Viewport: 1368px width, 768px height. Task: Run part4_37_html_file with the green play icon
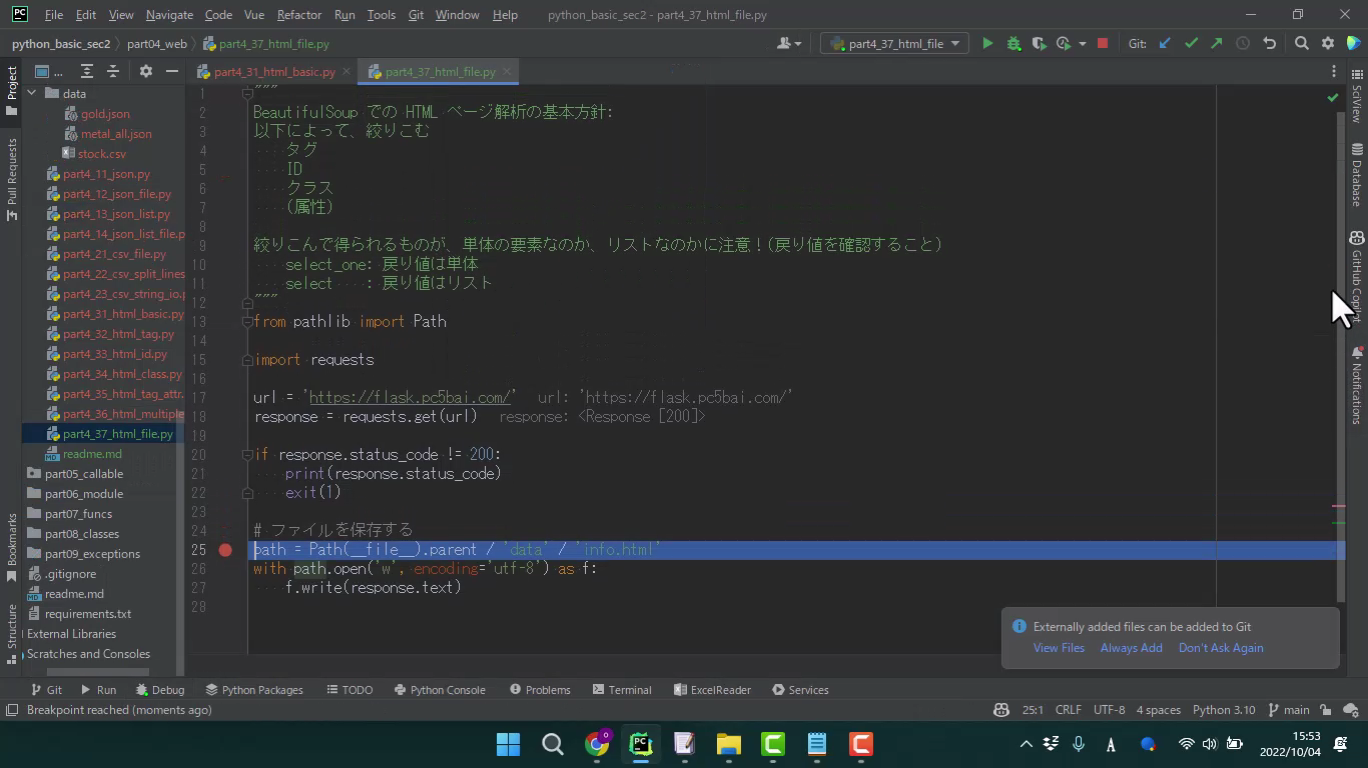(987, 43)
